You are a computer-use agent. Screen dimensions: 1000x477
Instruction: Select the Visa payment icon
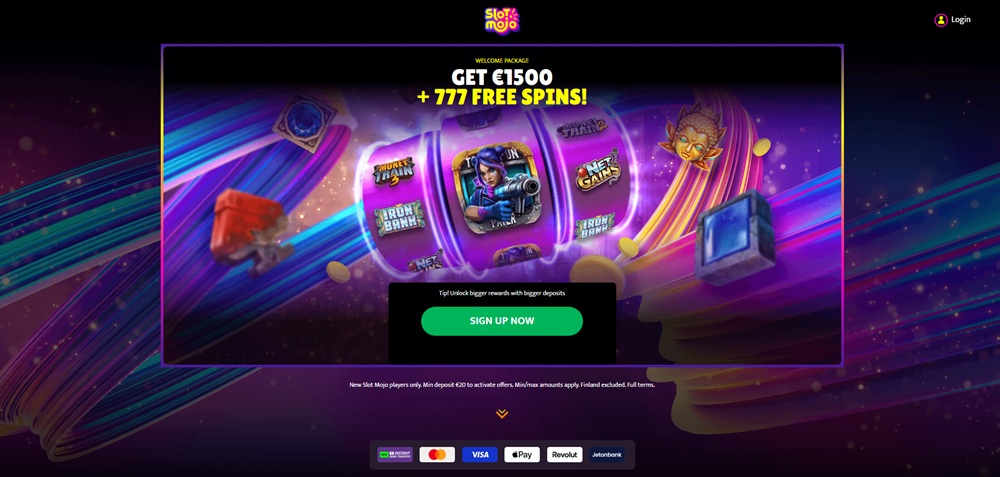coord(480,455)
